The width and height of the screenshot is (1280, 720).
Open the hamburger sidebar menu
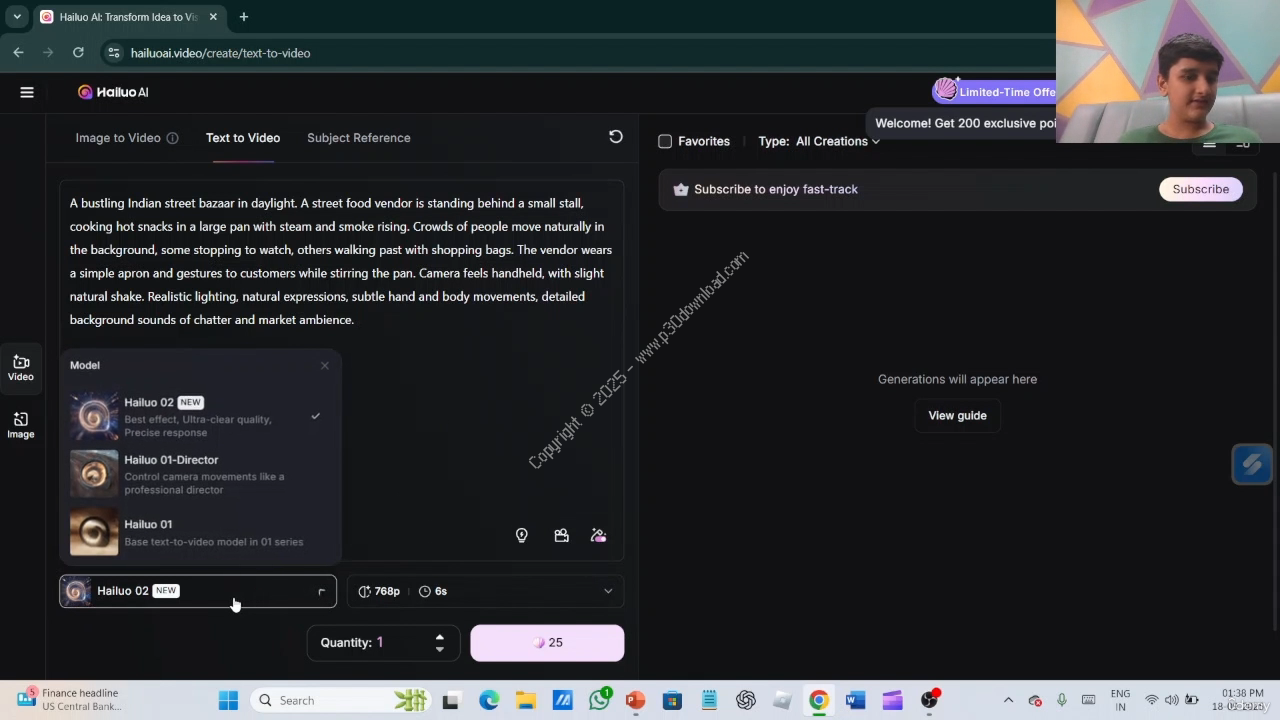click(x=27, y=92)
